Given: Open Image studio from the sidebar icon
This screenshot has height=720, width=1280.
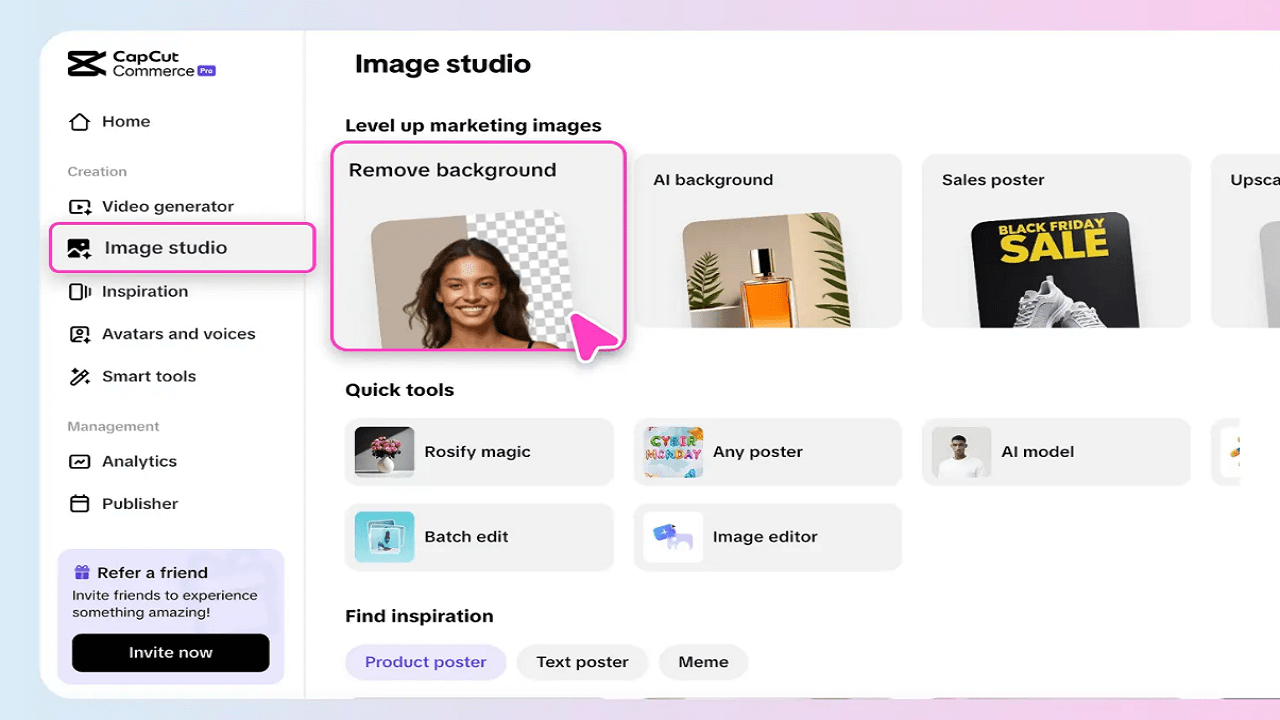Looking at the screenshot, I should 79,247.
